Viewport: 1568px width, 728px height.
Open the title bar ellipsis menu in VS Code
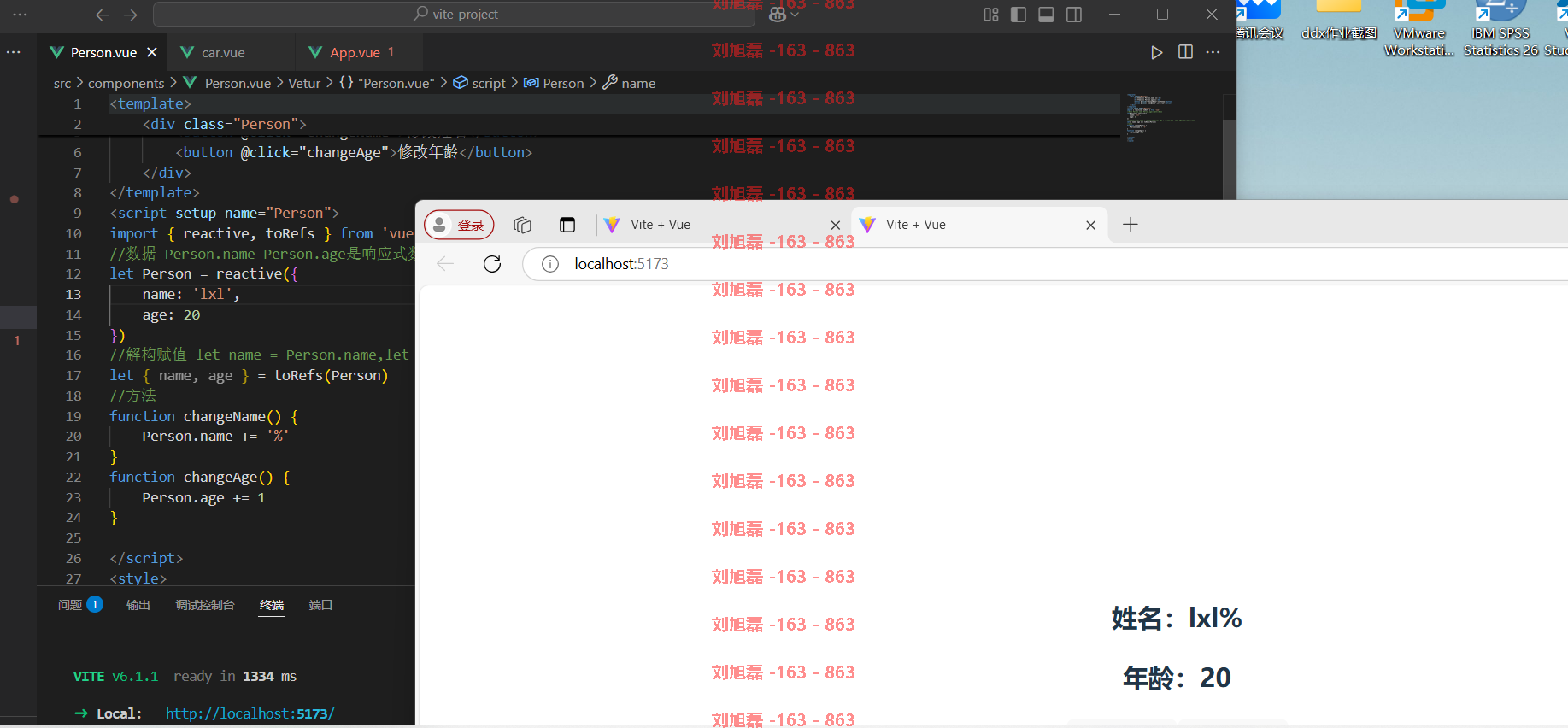point(21,15)
